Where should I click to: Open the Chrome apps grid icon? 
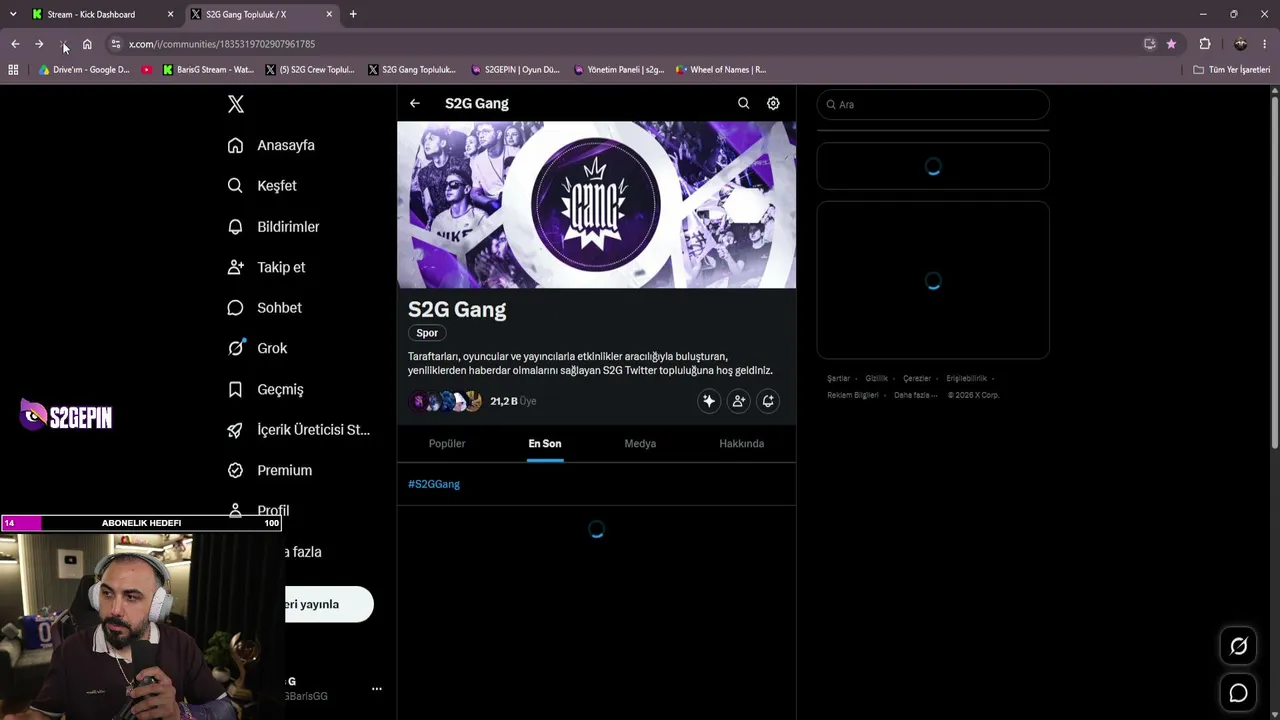(13, 70)
